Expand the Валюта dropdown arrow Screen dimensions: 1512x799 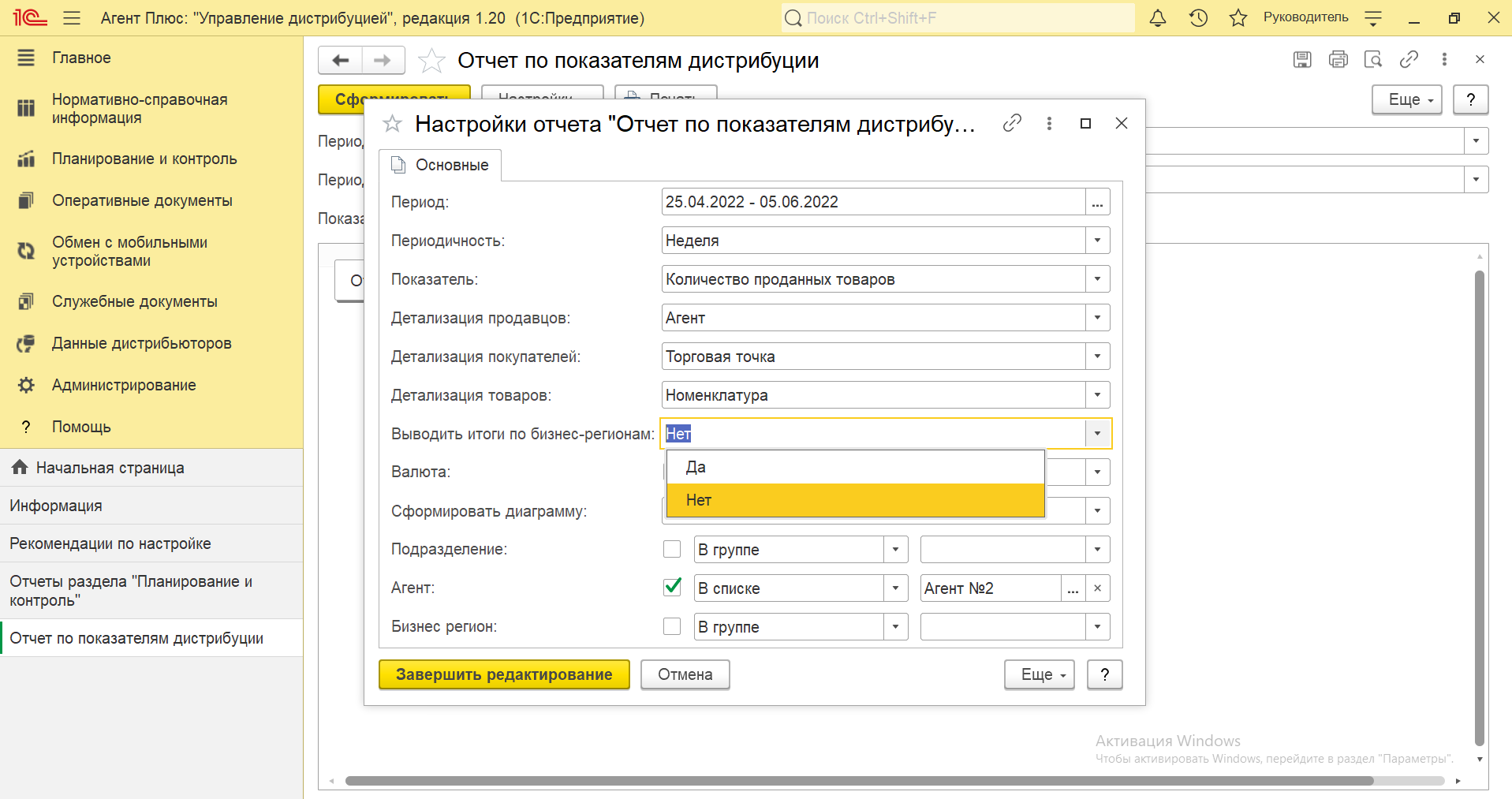coord(1097,472)
